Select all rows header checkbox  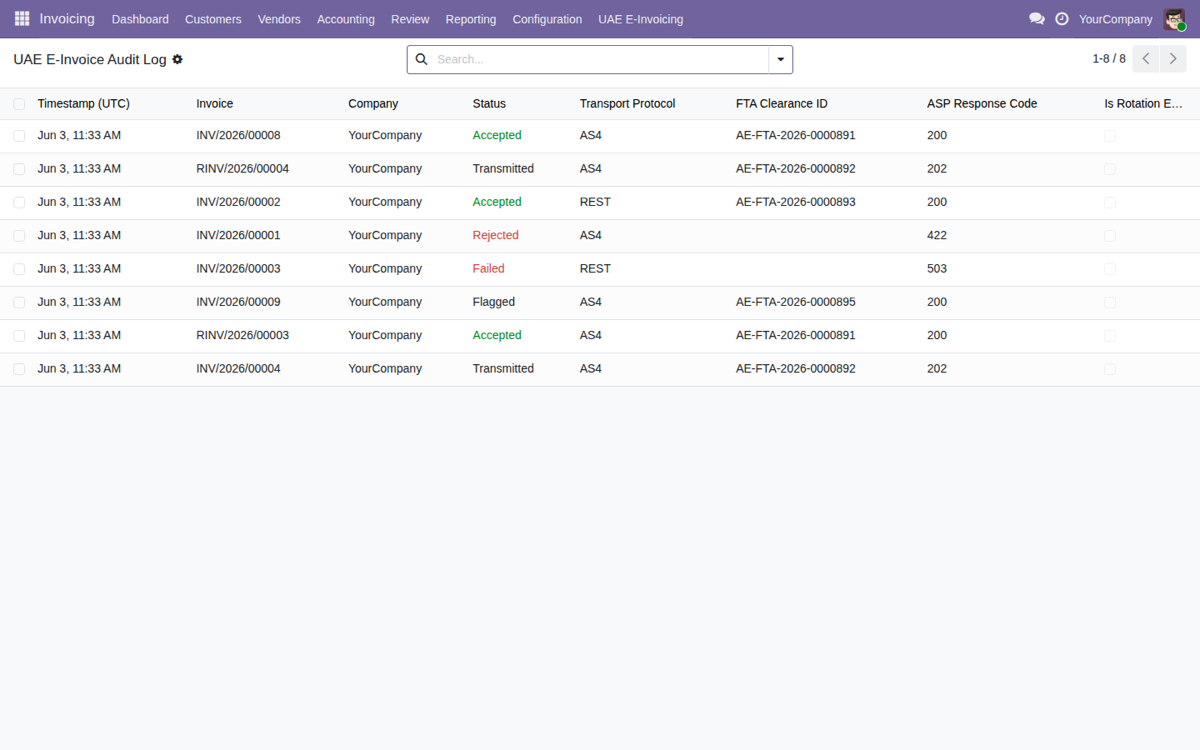pyautogui.click(x=19, y=104)
